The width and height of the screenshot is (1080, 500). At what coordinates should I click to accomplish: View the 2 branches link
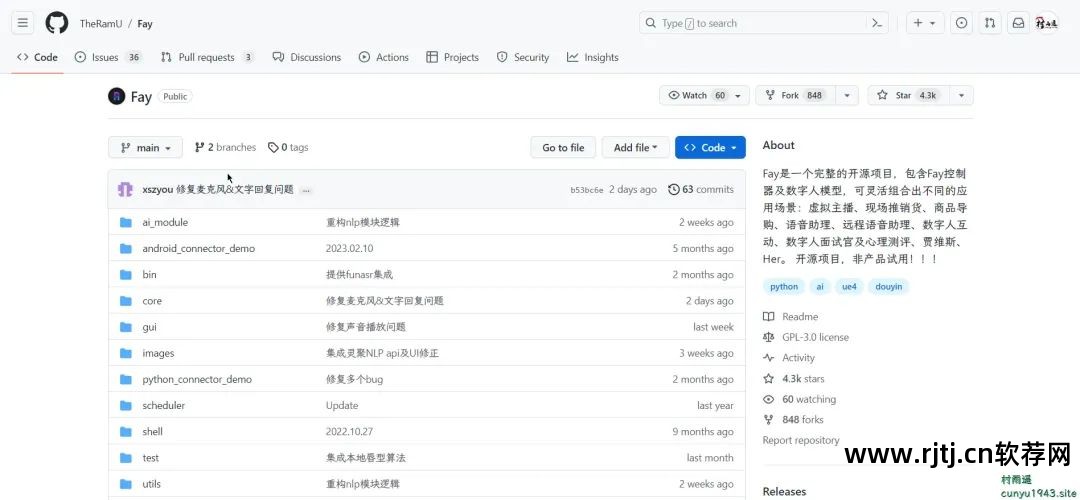click(225, 147)
